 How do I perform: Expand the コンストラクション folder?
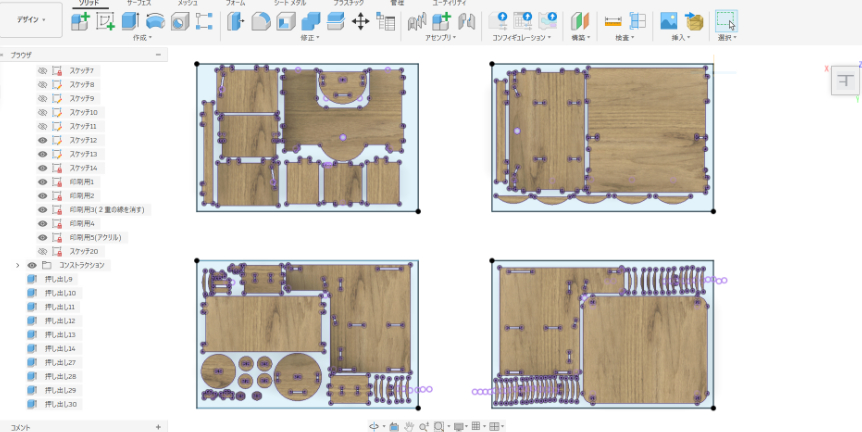click(x=18, y=265)
